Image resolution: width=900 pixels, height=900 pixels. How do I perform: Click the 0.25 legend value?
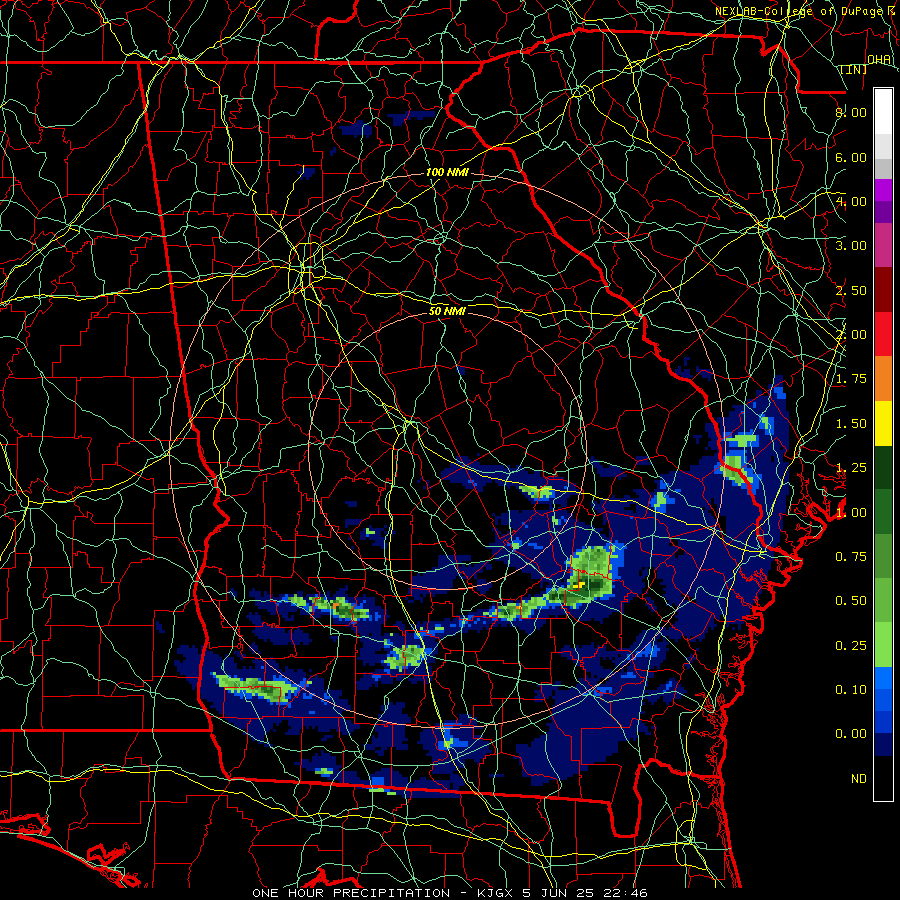tap(851, 645)
